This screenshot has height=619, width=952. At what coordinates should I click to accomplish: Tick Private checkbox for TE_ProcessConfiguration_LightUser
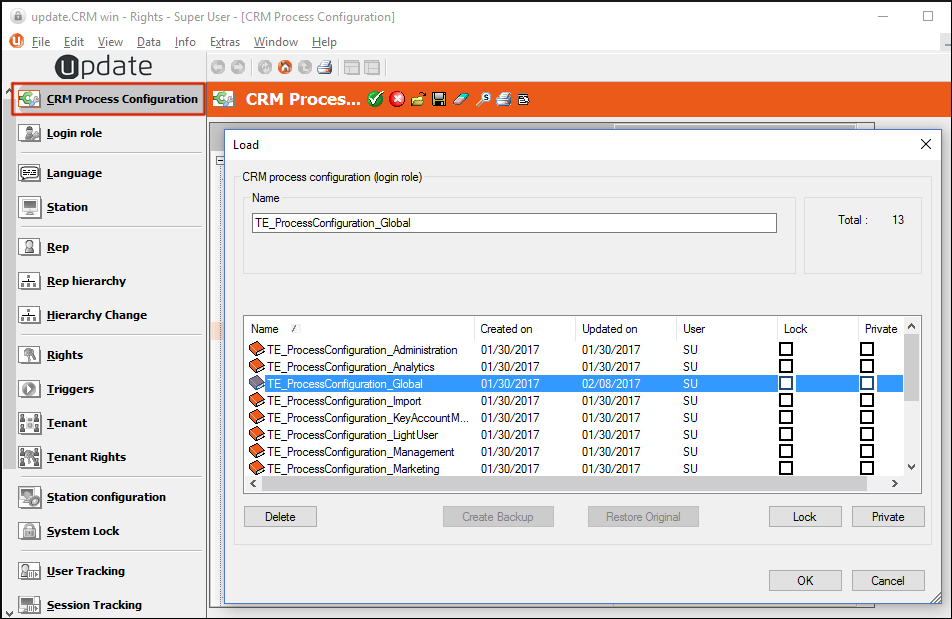867,434
